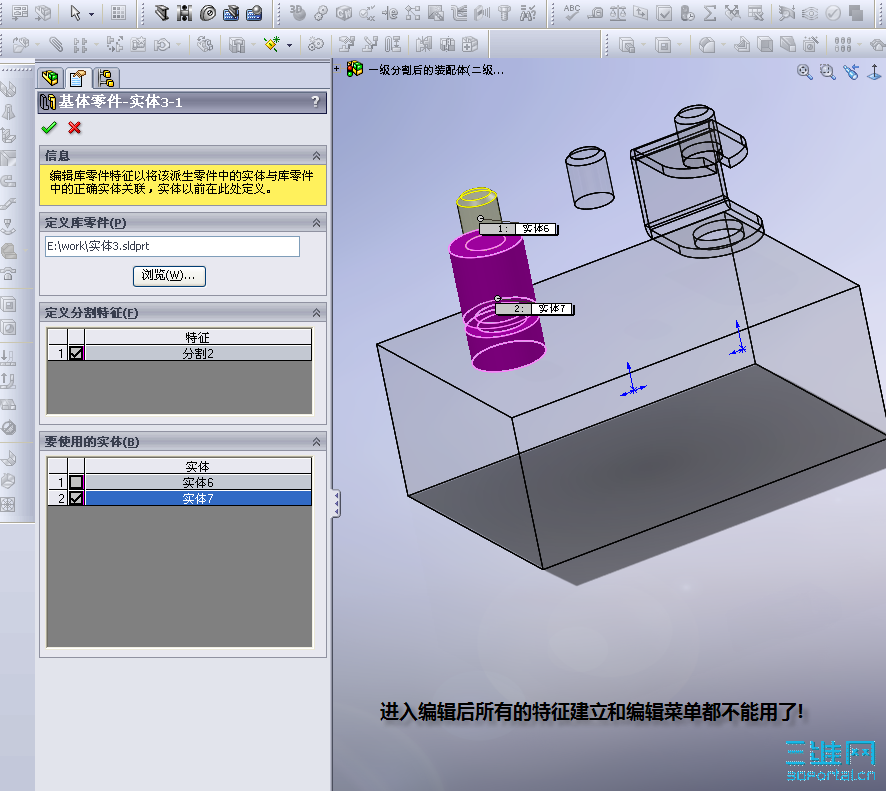Click the splitter handle beside the panel
The width and height of the screenshot is (886, 791).
pyautogui.click(x=336, y=504)
